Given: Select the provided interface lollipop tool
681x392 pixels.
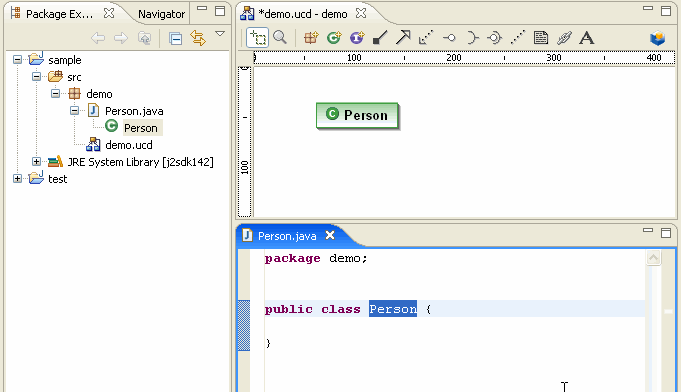Looking at the screenshot, I should 449,38.
